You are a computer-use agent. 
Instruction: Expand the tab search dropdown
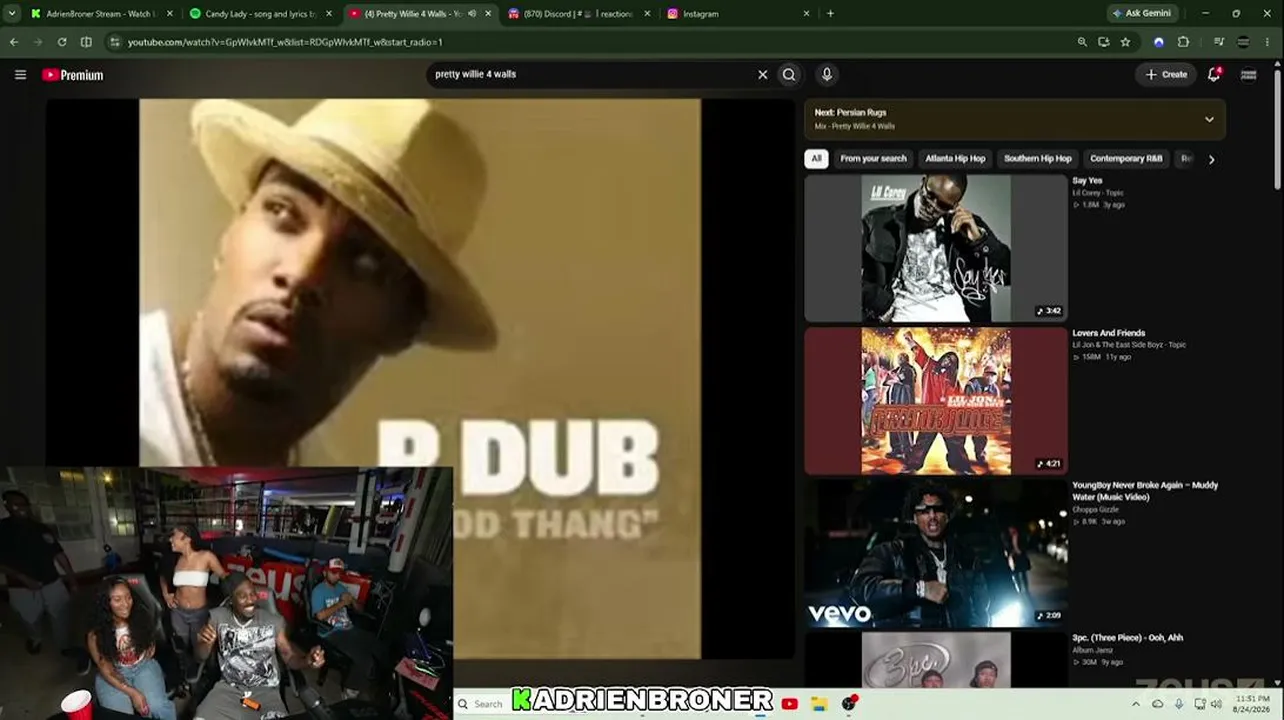pyautogui.click(x=12, y=13)
